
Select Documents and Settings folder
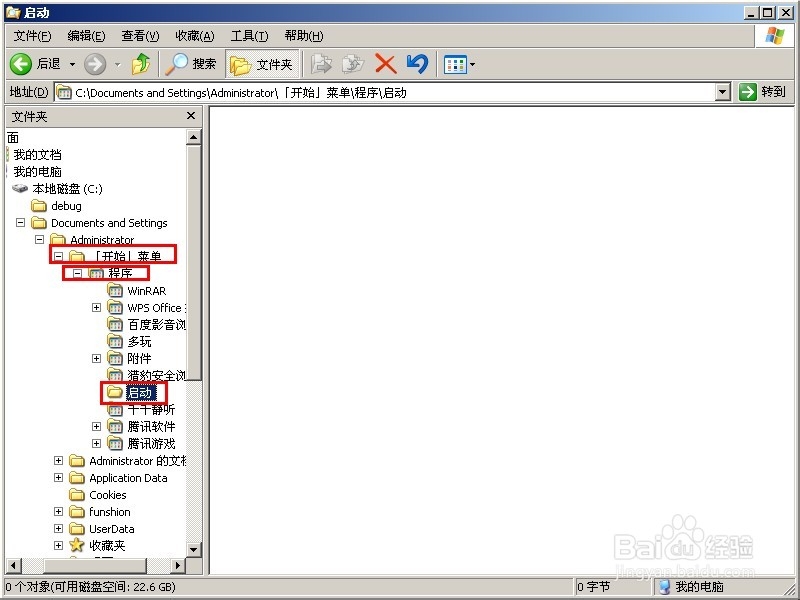[x=109, y=223]
